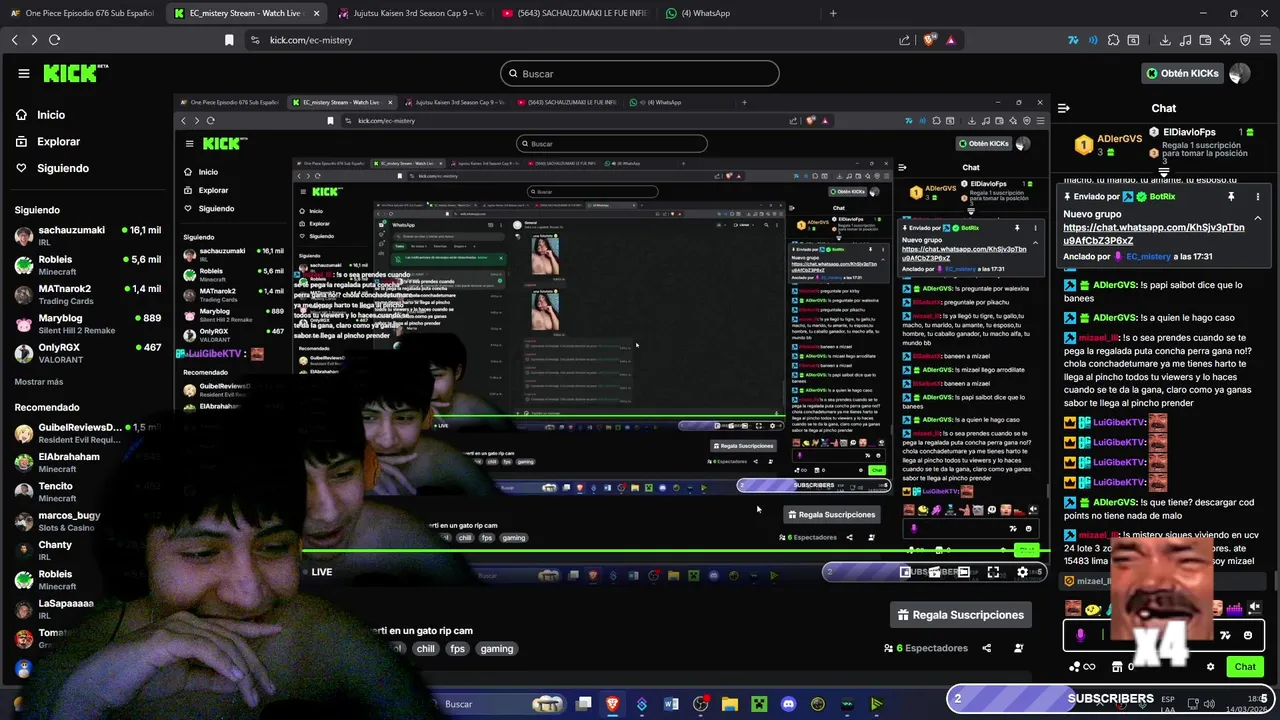The height and width of the screenshot is (720, 1280).
Task: Click the user report icon beside share
Action: pos(1019,648)
